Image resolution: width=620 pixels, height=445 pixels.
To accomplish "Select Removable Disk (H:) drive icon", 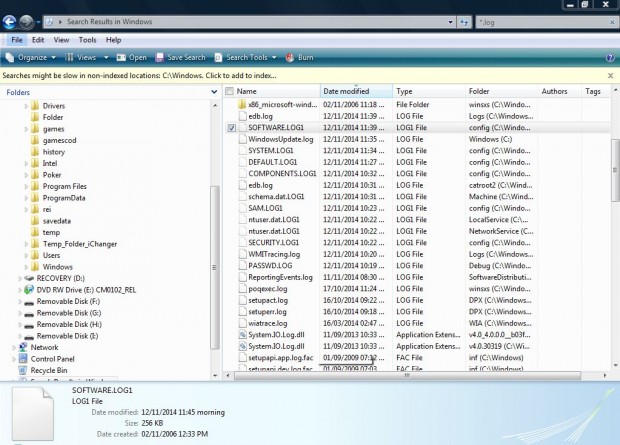I will [29, 325].
